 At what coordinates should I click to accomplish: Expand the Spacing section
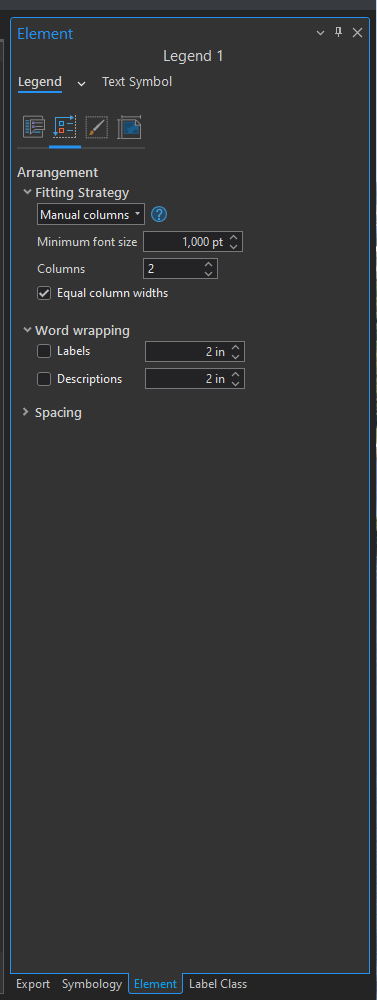(26, 412)
